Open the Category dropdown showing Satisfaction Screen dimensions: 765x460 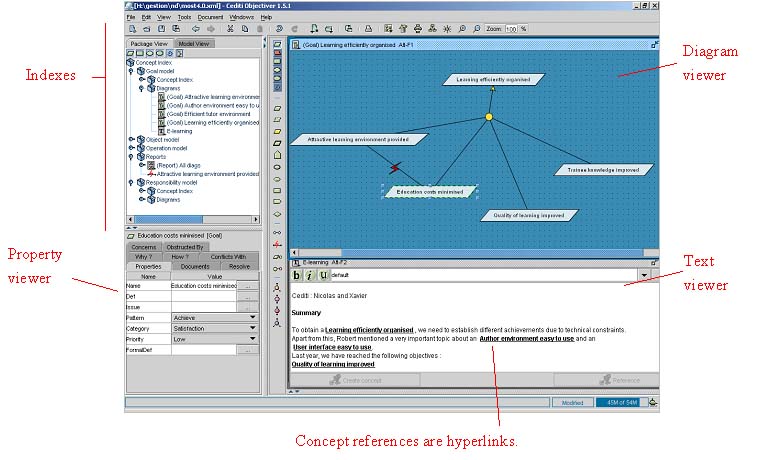(251, 328)
